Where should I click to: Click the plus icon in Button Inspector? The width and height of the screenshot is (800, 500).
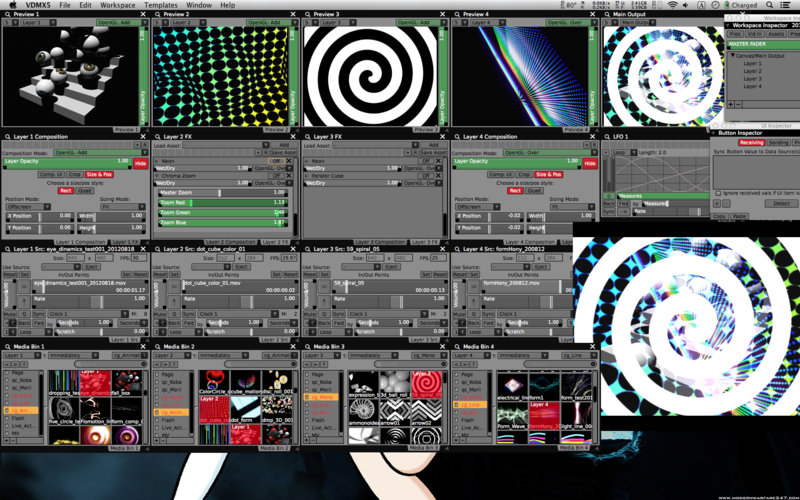coord(717,204)
